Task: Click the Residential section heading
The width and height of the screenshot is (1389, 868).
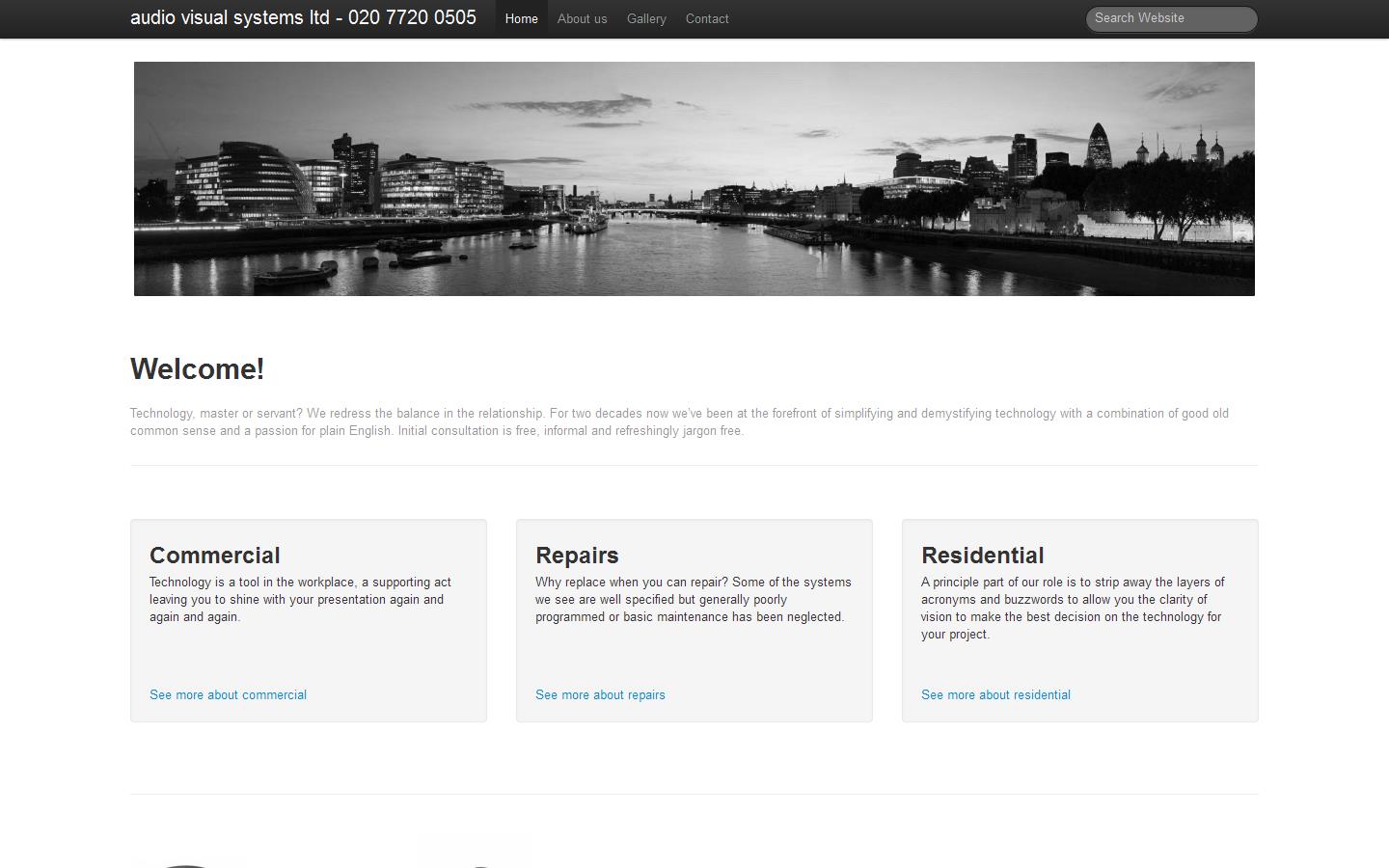Action: (983, 556)
